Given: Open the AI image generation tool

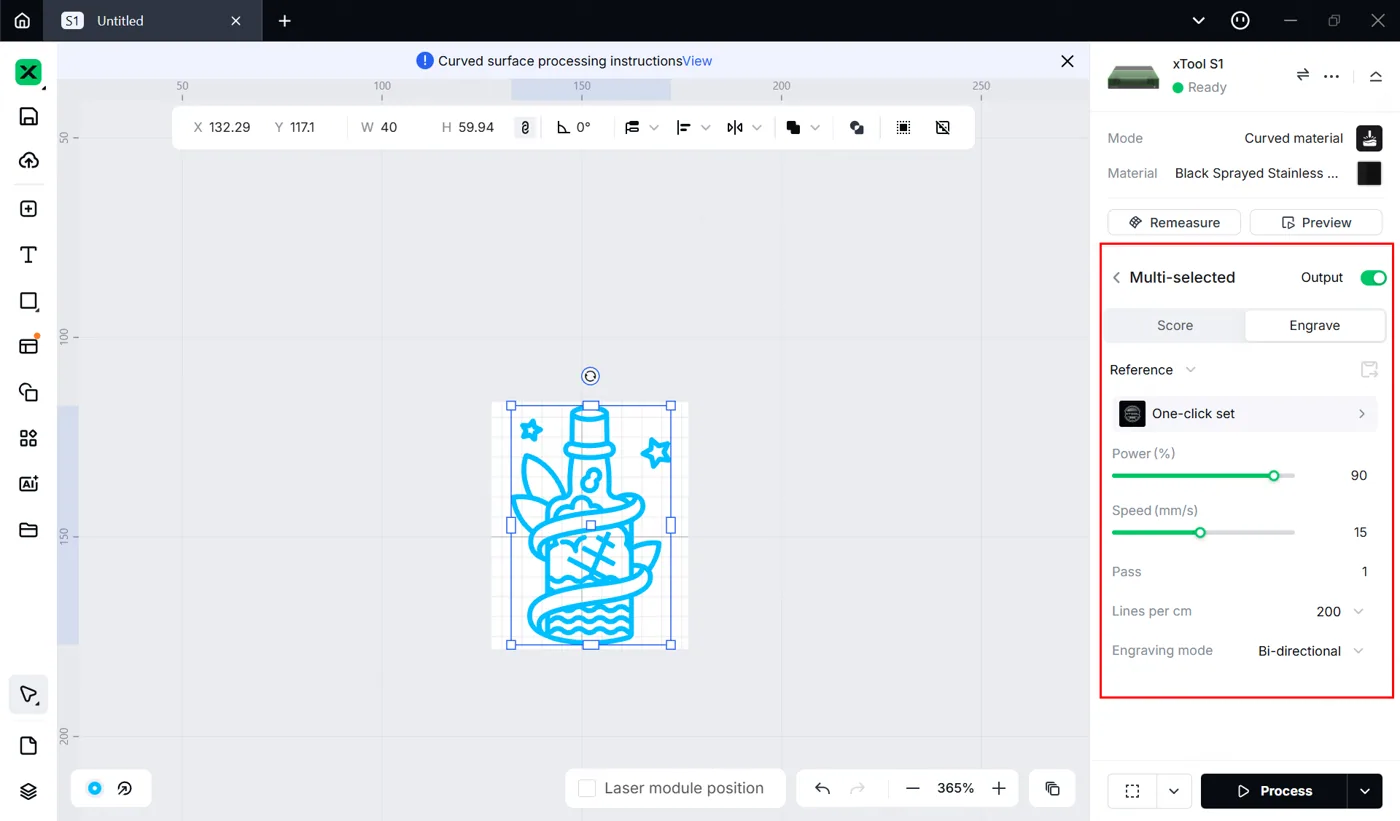Looking at the screenshot, I should 28,484.
